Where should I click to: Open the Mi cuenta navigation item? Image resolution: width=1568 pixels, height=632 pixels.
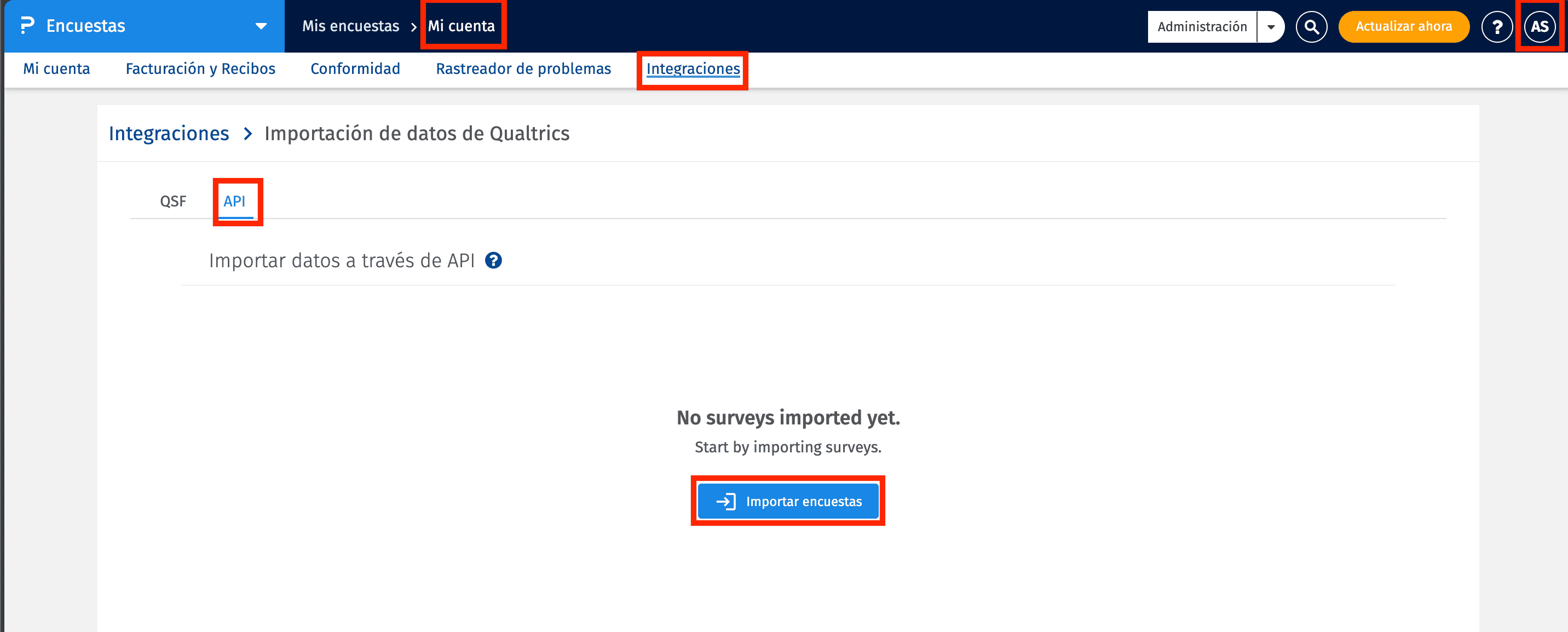pos(56,69)
